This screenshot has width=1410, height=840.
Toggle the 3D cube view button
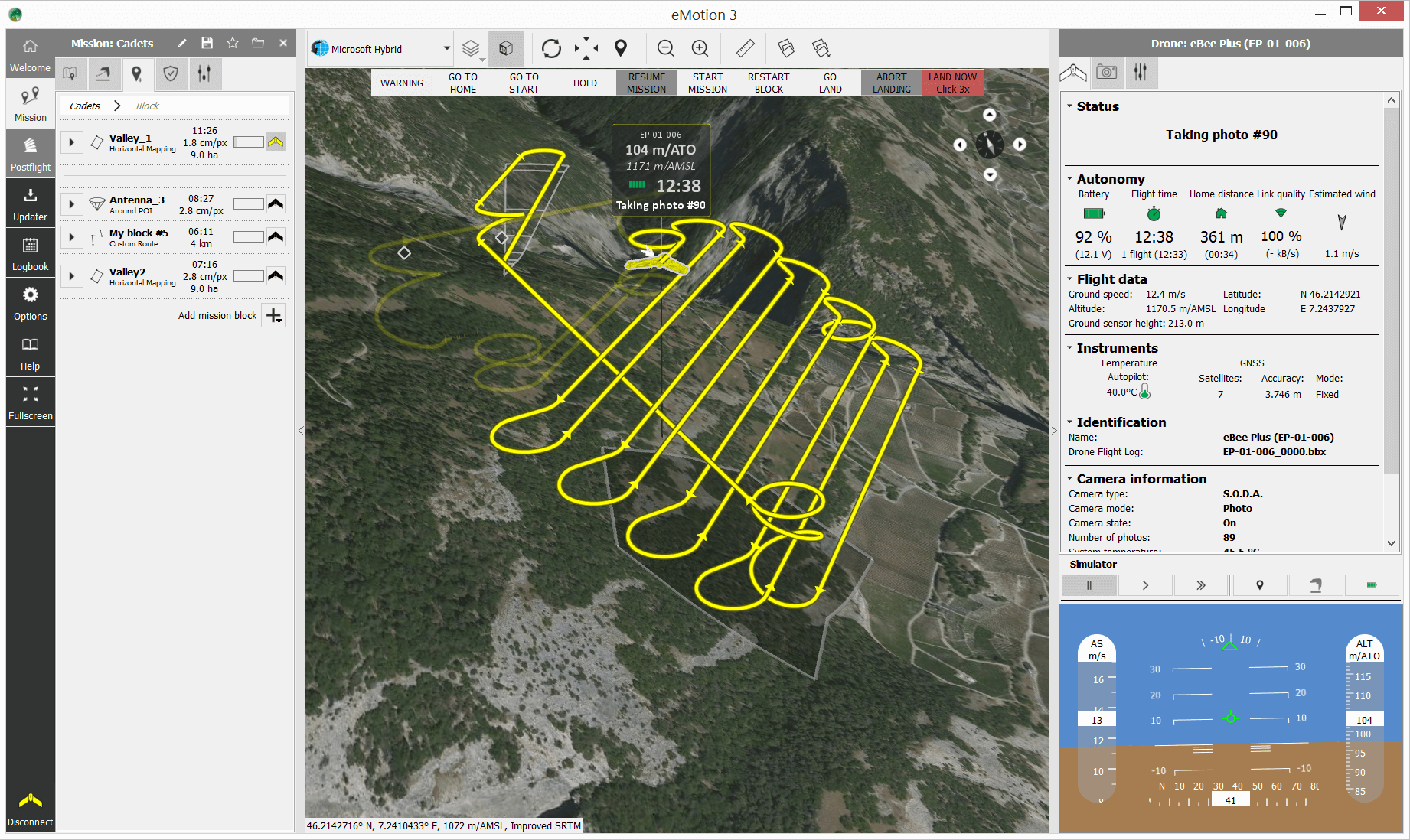tap(506, 49)
